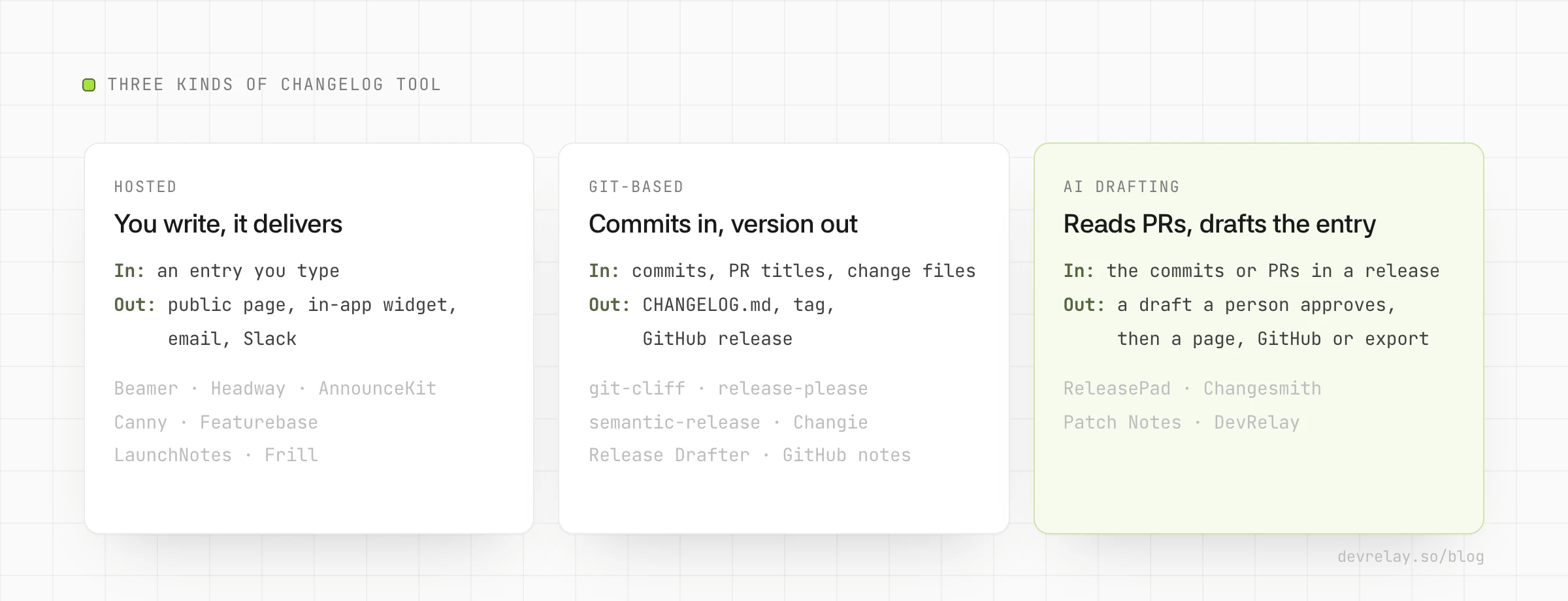1568x601 pixels.
Task: Click the line "a draft a person approves,"
Action: pos(1256,305)
